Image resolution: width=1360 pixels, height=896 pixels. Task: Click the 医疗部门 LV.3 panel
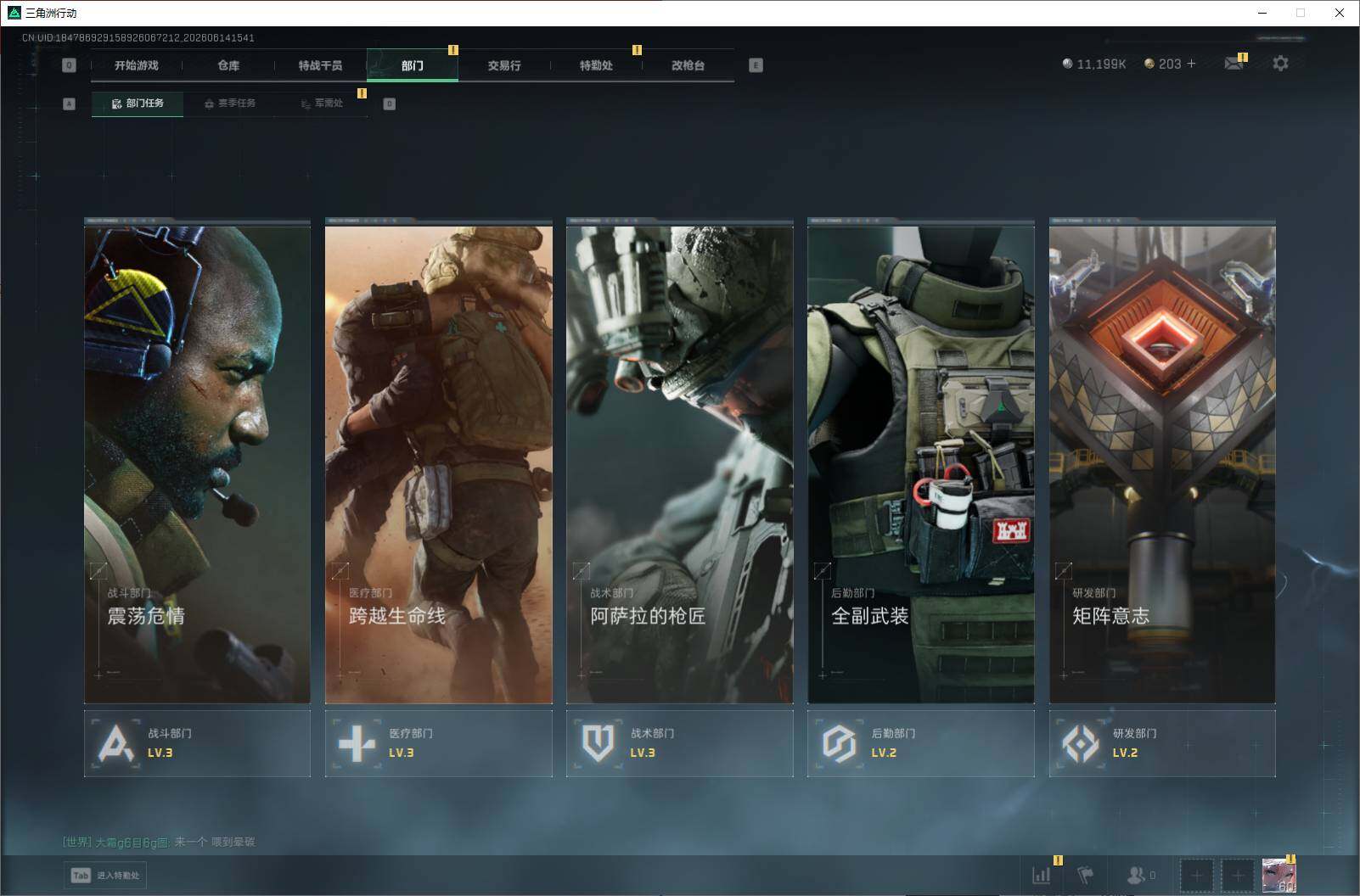(439, 743)
